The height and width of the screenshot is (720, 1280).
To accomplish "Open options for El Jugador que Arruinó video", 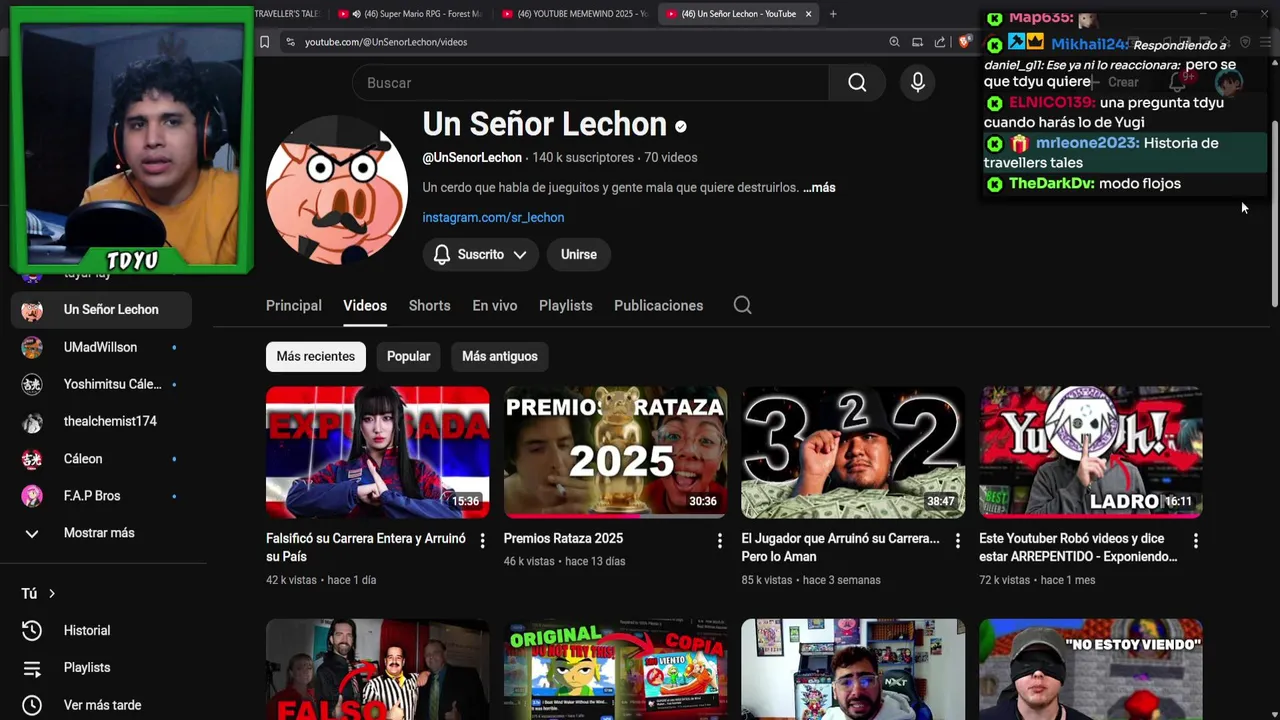I will (x=957, y=541).
